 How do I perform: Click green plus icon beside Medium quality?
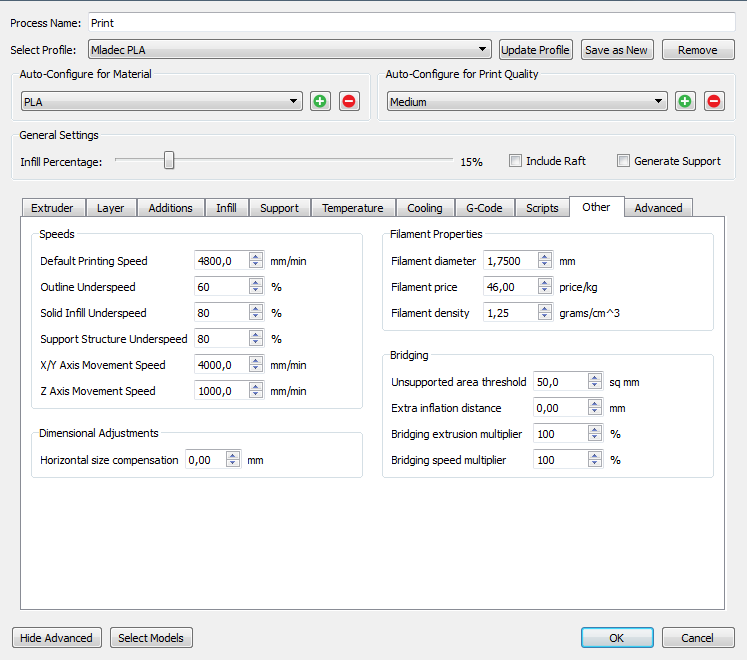(x=685, y=101)
